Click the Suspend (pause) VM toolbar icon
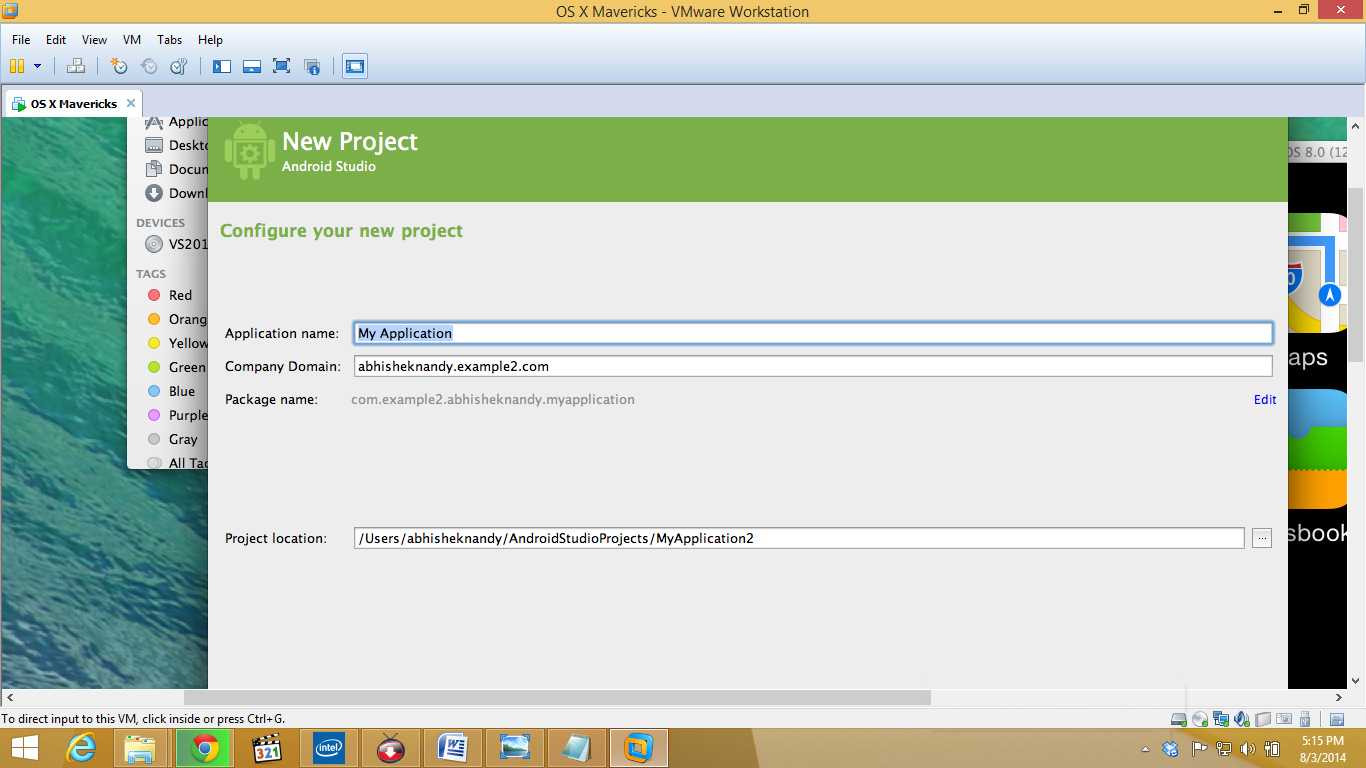This screenshot has height=768, width=1366. pyautogui.click(x=16, y=66)
